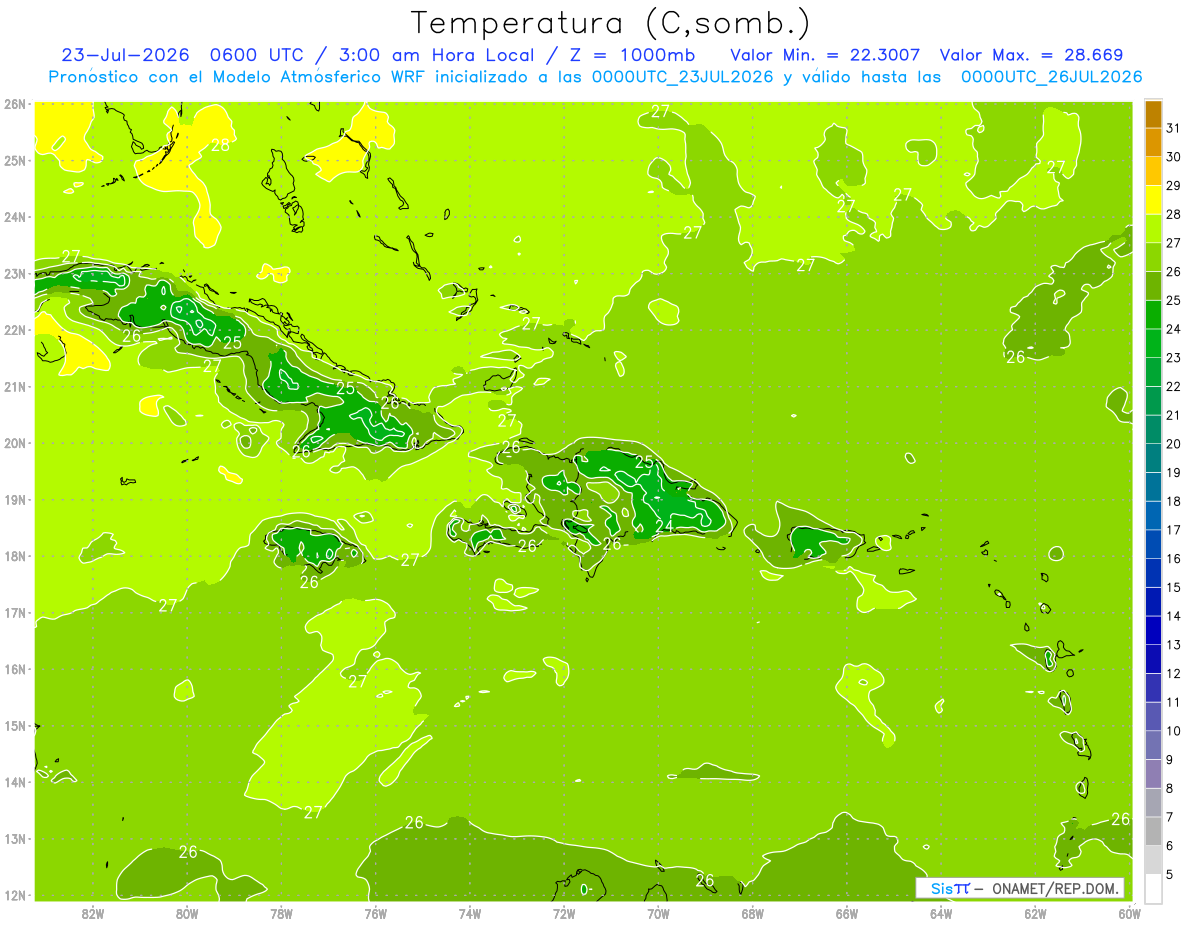The image size is (1200, 927).
Task: Click the 25N latitude axis label
Action: click(x=15, y=160)
